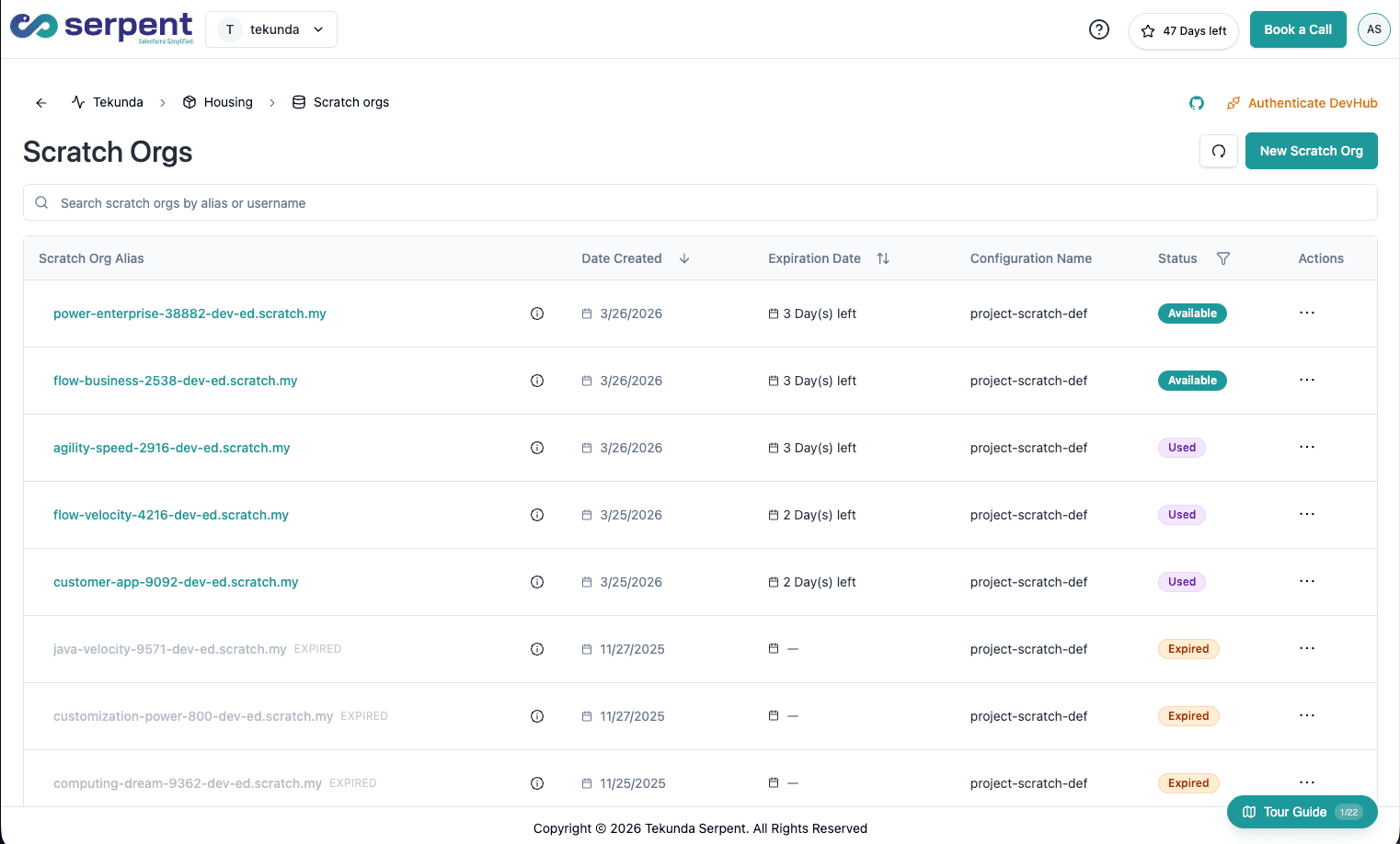
Task: Click the New Scratch Org button
Action: pyautogui.click(x=1311, y=151)
